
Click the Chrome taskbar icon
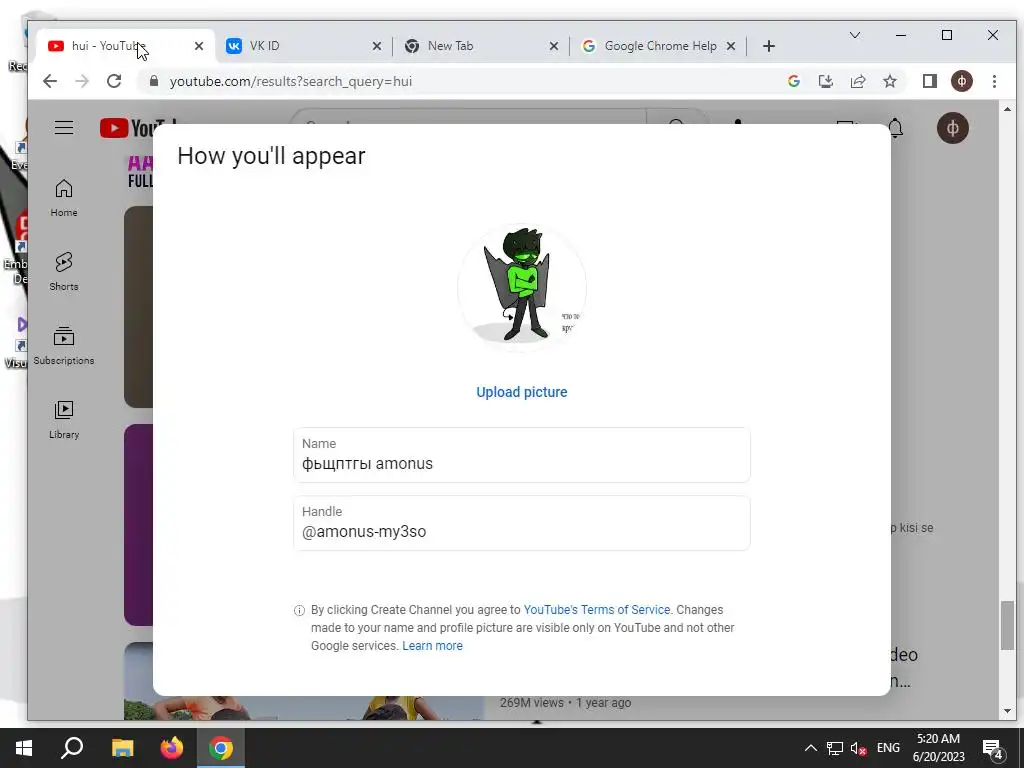coord(221,748)
